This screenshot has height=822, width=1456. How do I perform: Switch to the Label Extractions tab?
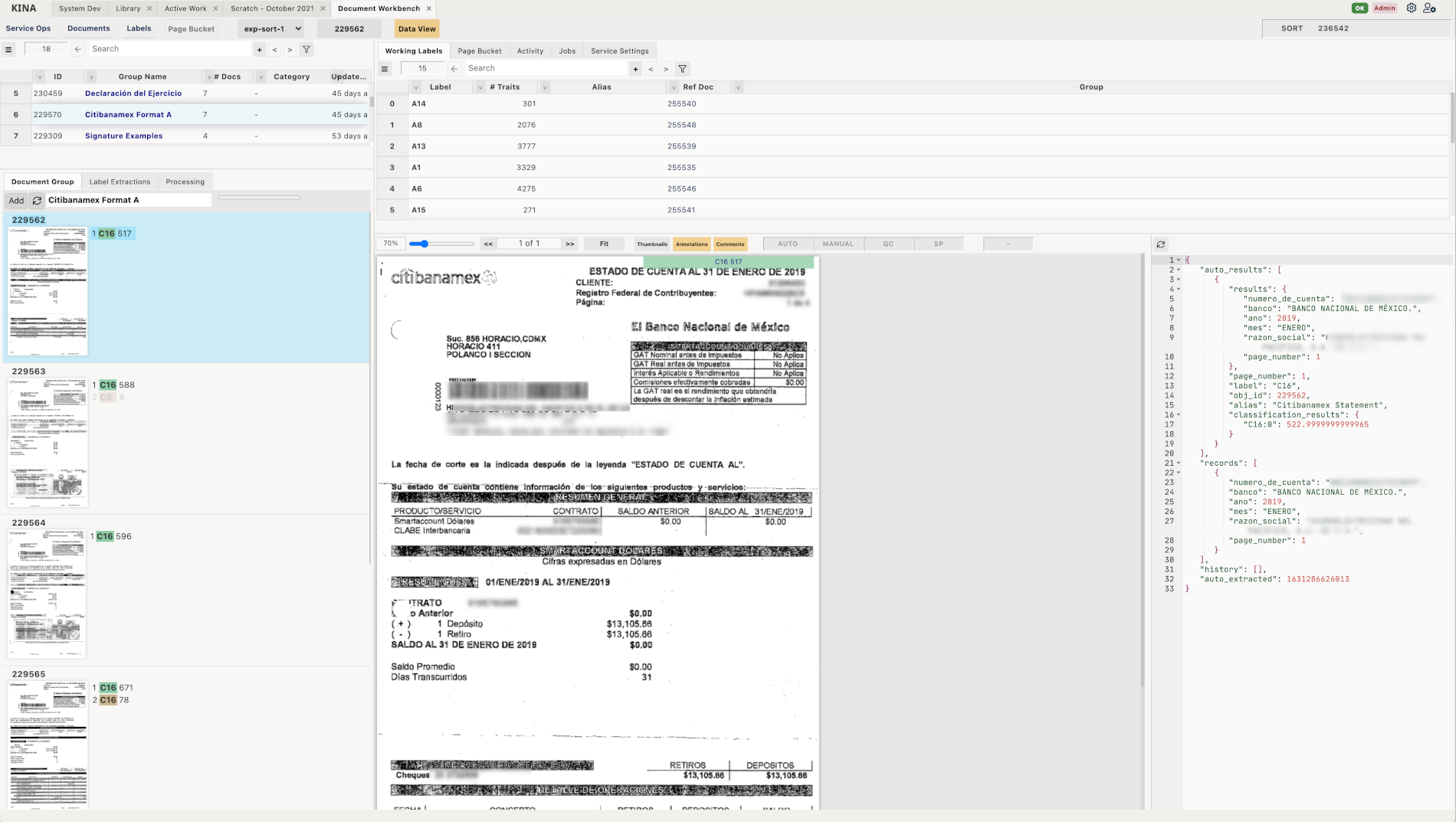(120, 182)
